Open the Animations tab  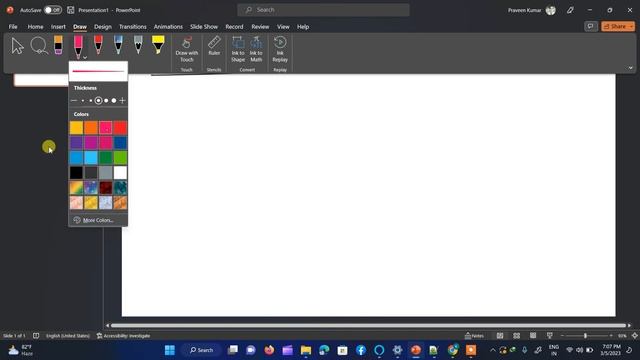[x=168, y=27]
